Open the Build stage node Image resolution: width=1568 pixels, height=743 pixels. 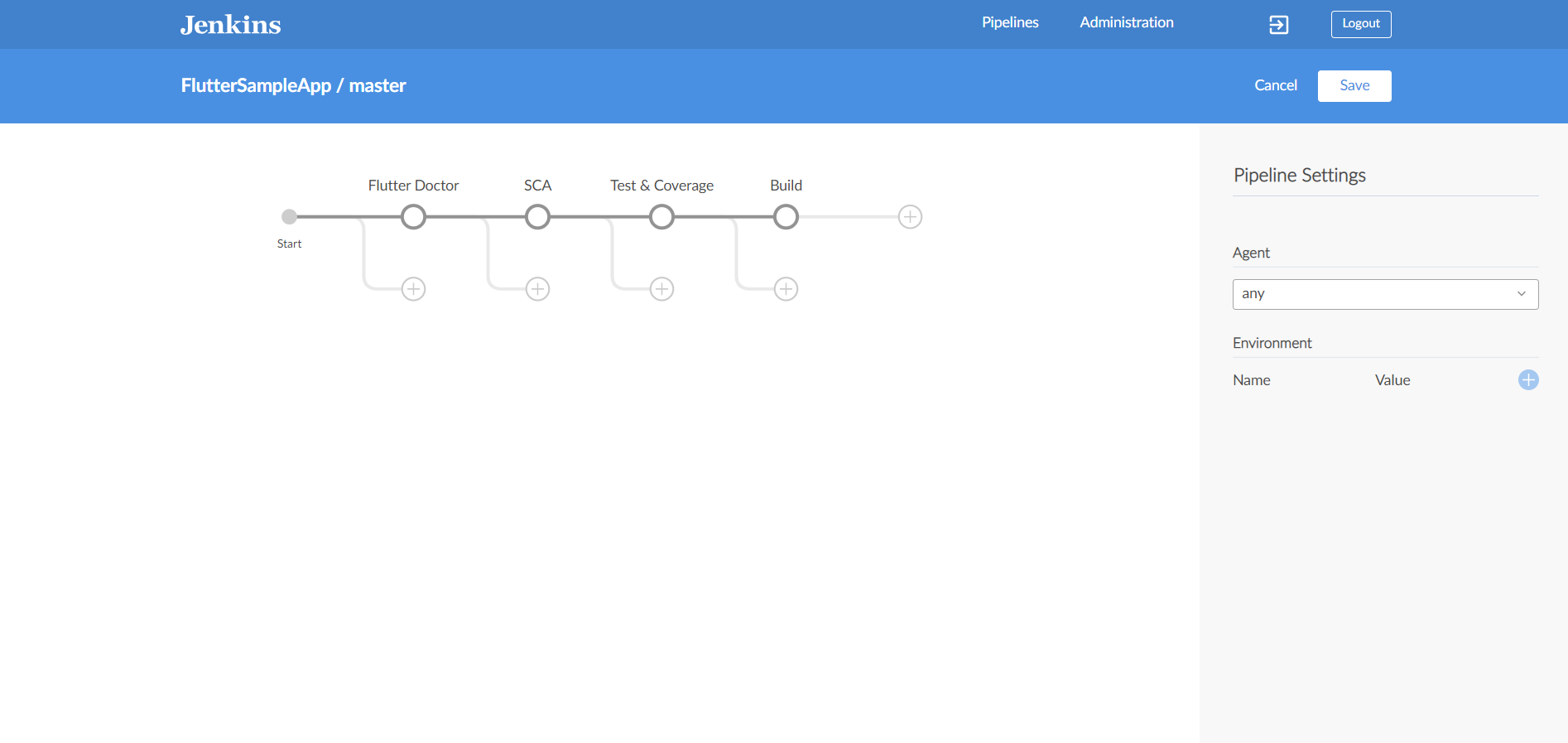pyautogui.click(x=786, y=217)
